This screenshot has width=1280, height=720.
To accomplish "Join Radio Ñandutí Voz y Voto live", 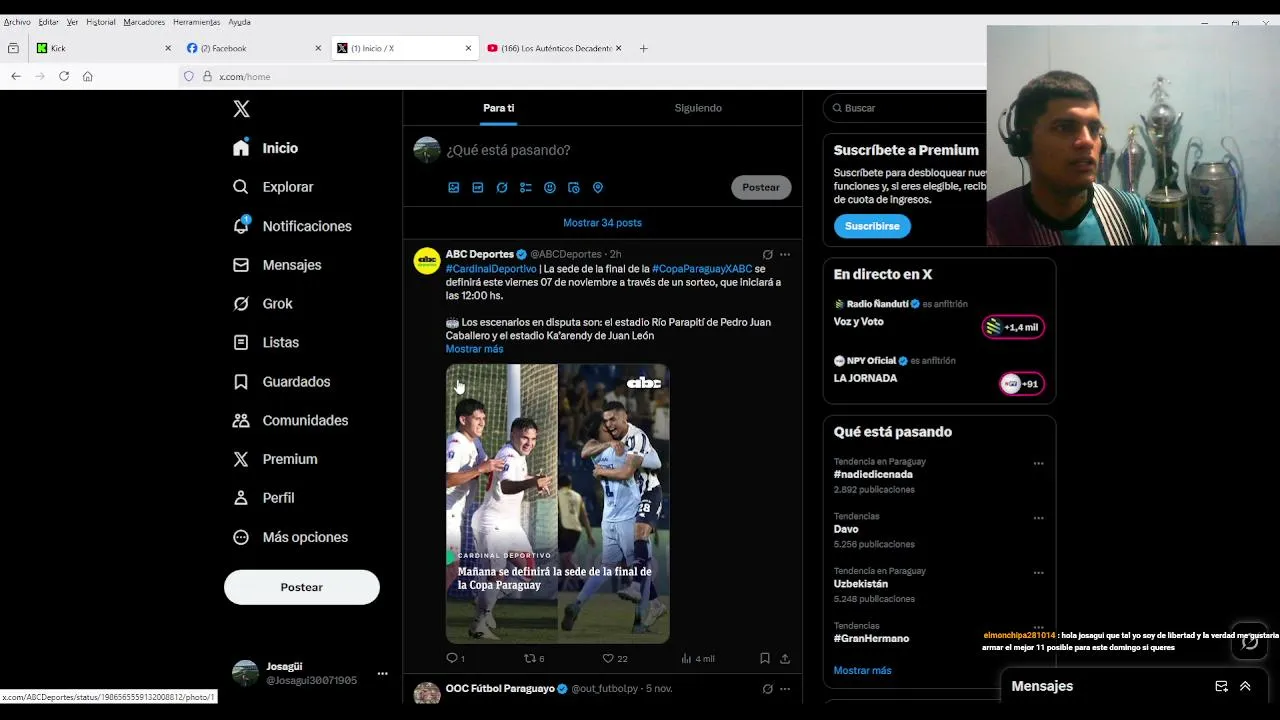I will click(x=1013, y=327).
